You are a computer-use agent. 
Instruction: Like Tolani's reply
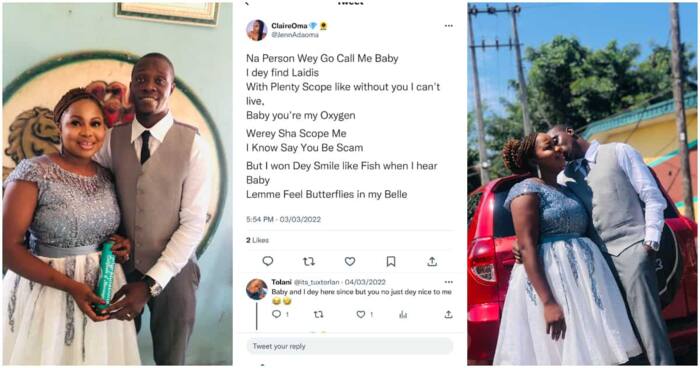pos(361,314)
